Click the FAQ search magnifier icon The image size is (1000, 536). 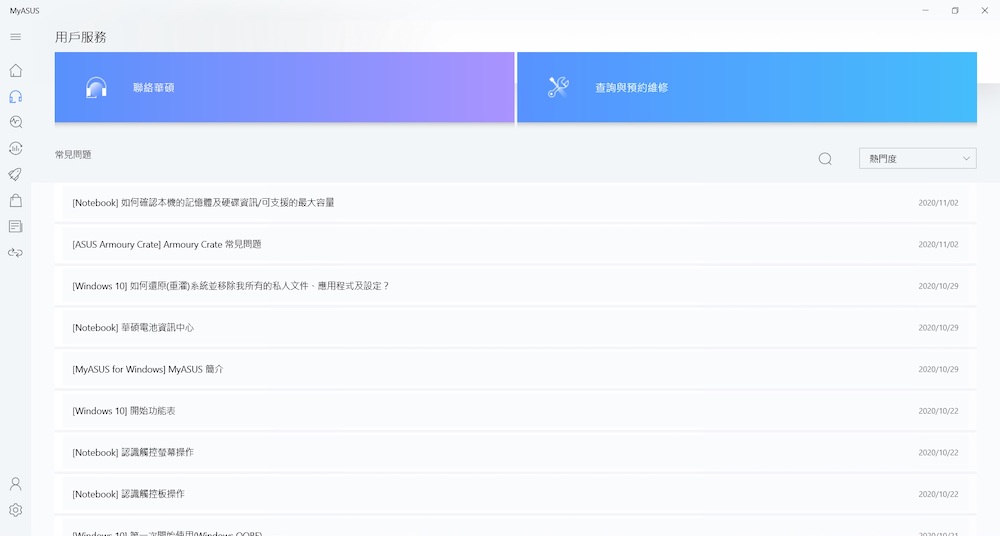[x=825, y=158]
